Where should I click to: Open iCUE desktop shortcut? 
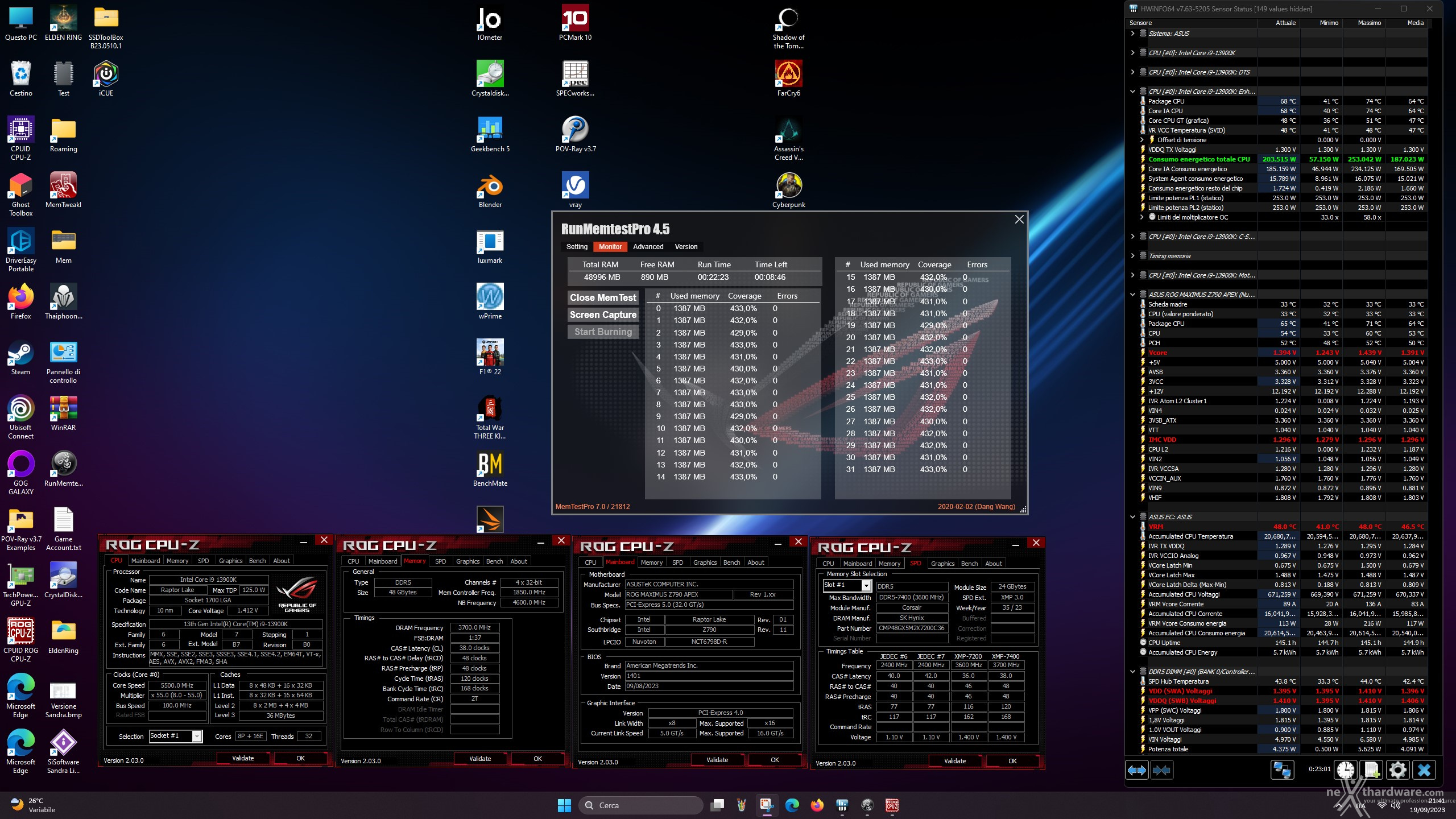106,79
